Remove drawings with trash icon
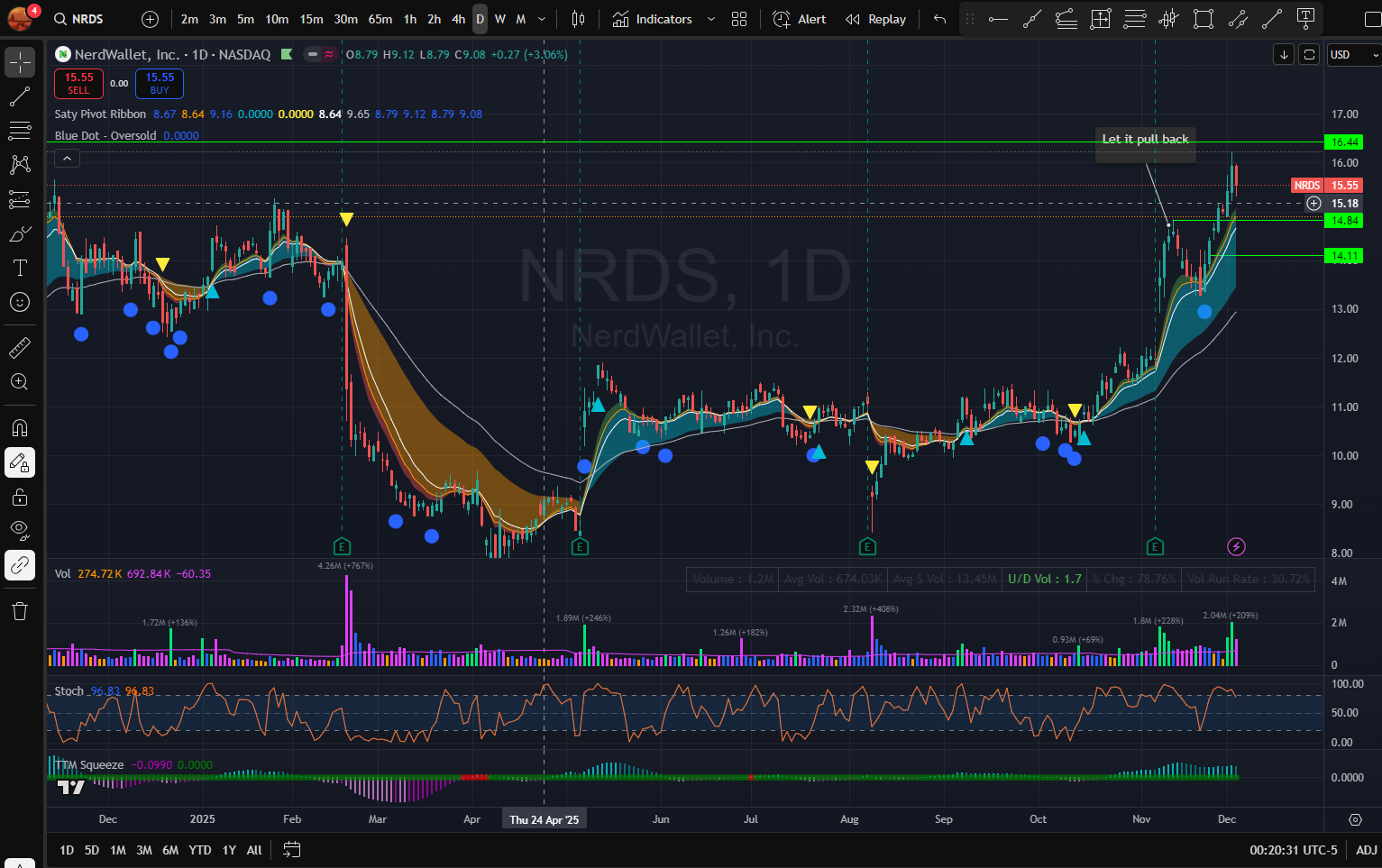This screenshot has width=1382, height=868. [x=20, y=611]
